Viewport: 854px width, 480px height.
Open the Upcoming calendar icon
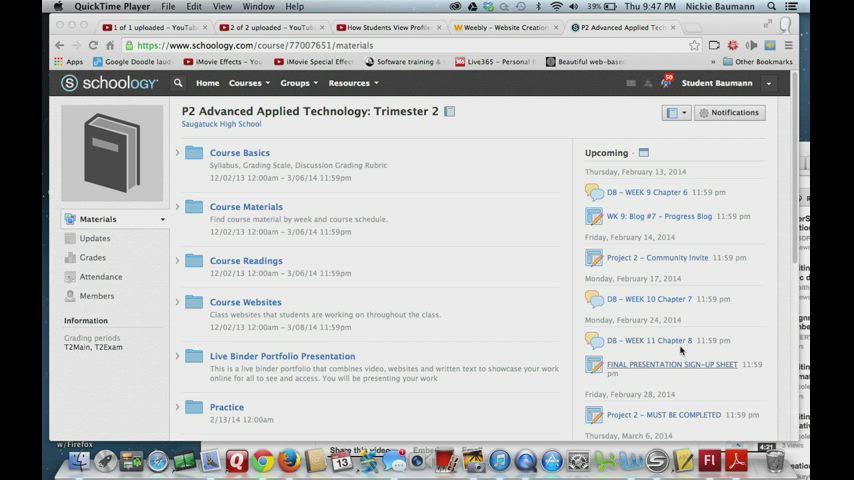(x=643, y=153)
